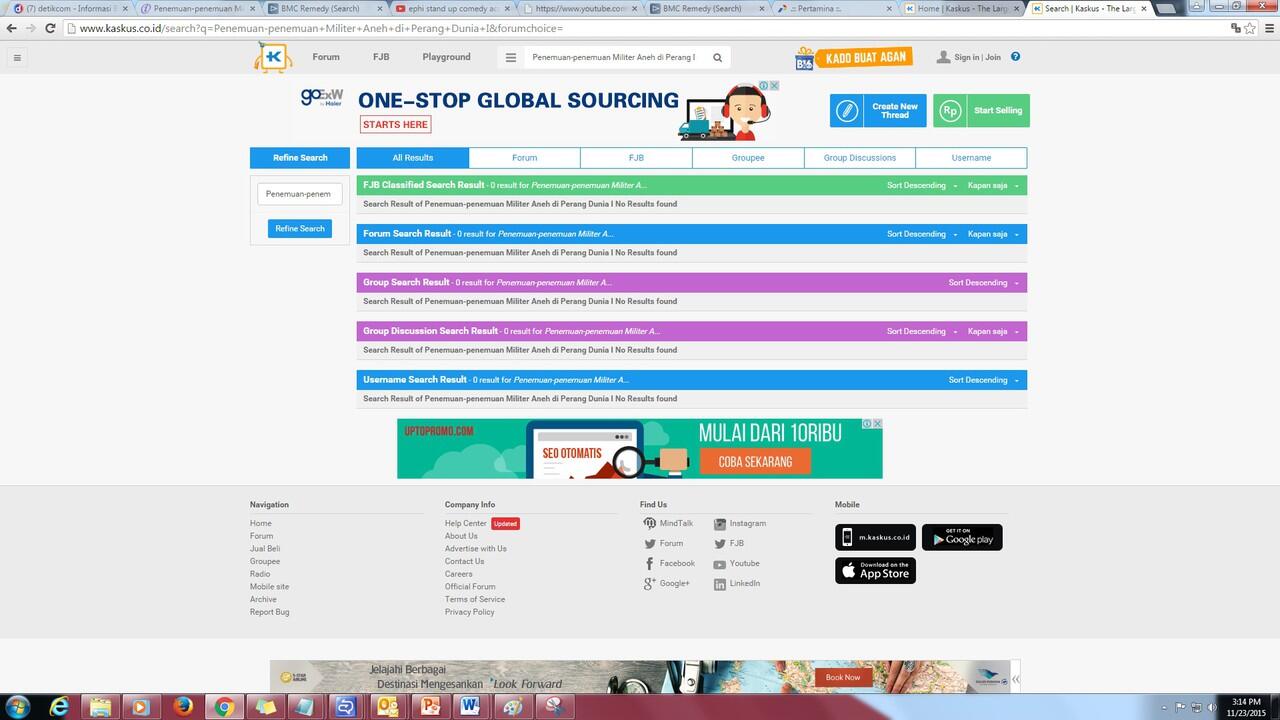Screen dimensions: 1280x720
Task: Switch to the FJB results tab
Action: tap(636, 158)
